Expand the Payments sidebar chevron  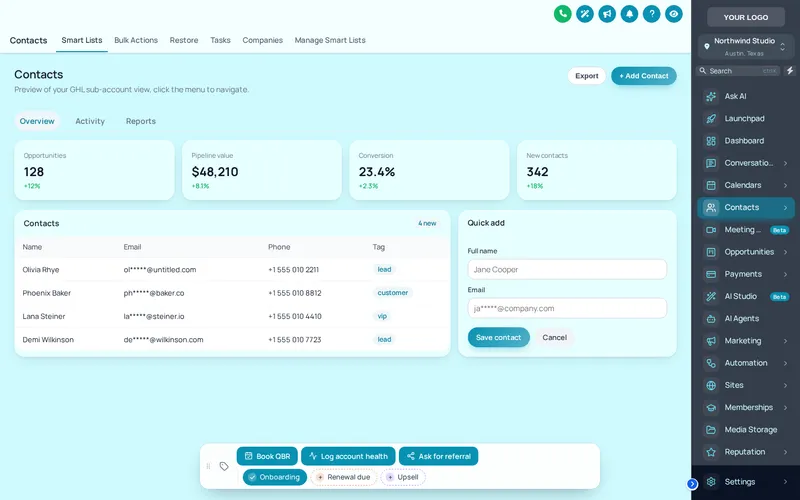pos(785,274)
